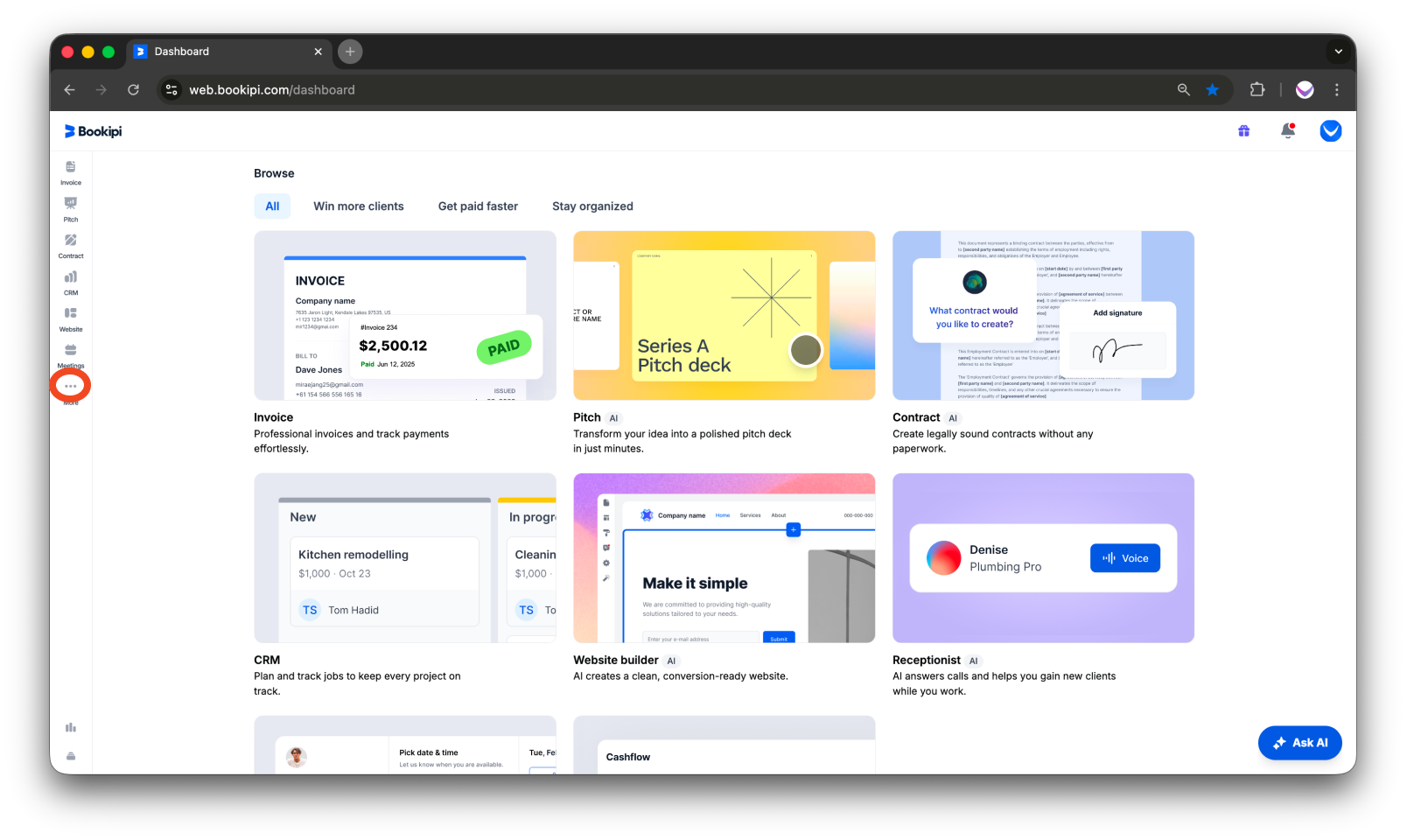Bookmark the page with the star icon

click(x=1212, y=89)
